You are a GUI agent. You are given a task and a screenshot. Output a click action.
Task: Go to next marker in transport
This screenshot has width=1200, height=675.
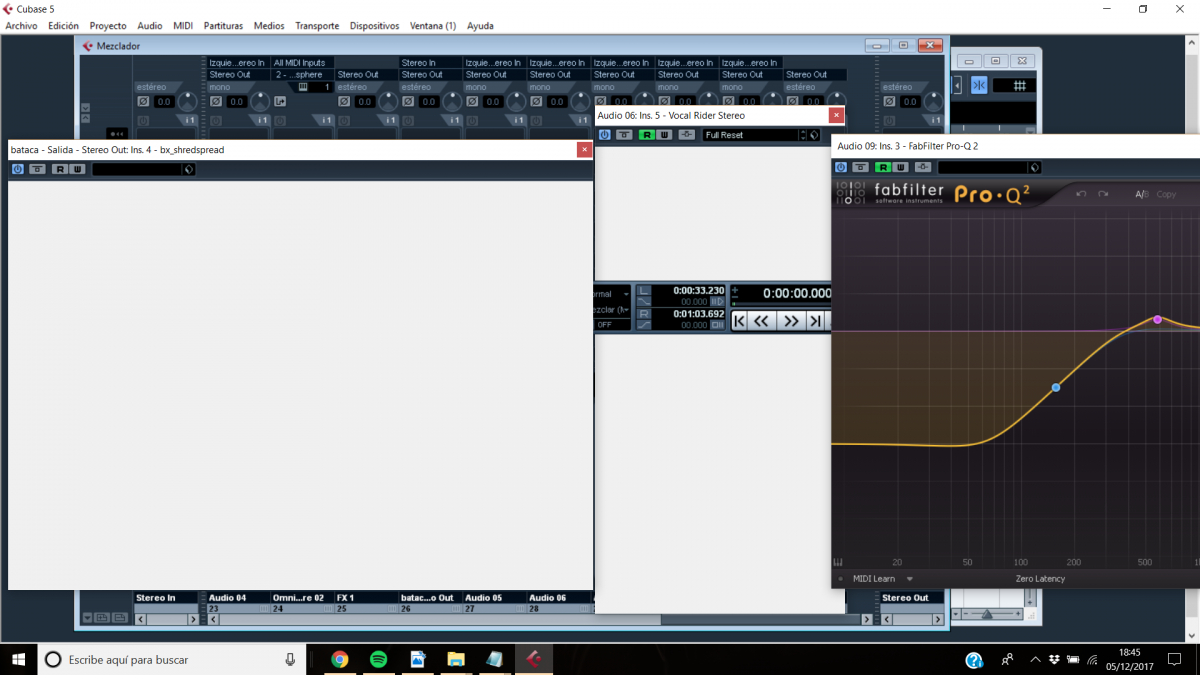click(815, 321)
